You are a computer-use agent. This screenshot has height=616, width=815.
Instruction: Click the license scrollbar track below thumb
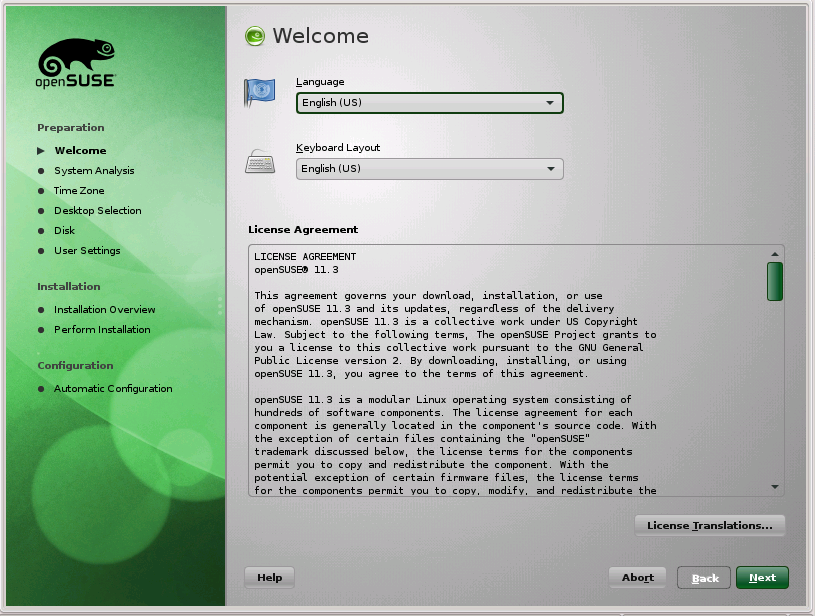[774, 390]
